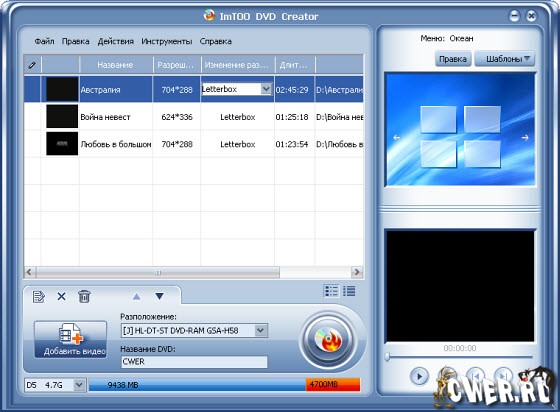Click the Длит... column header
This screenshot has width=560, height=412.
pyautogui.click(x=294, y=65)
